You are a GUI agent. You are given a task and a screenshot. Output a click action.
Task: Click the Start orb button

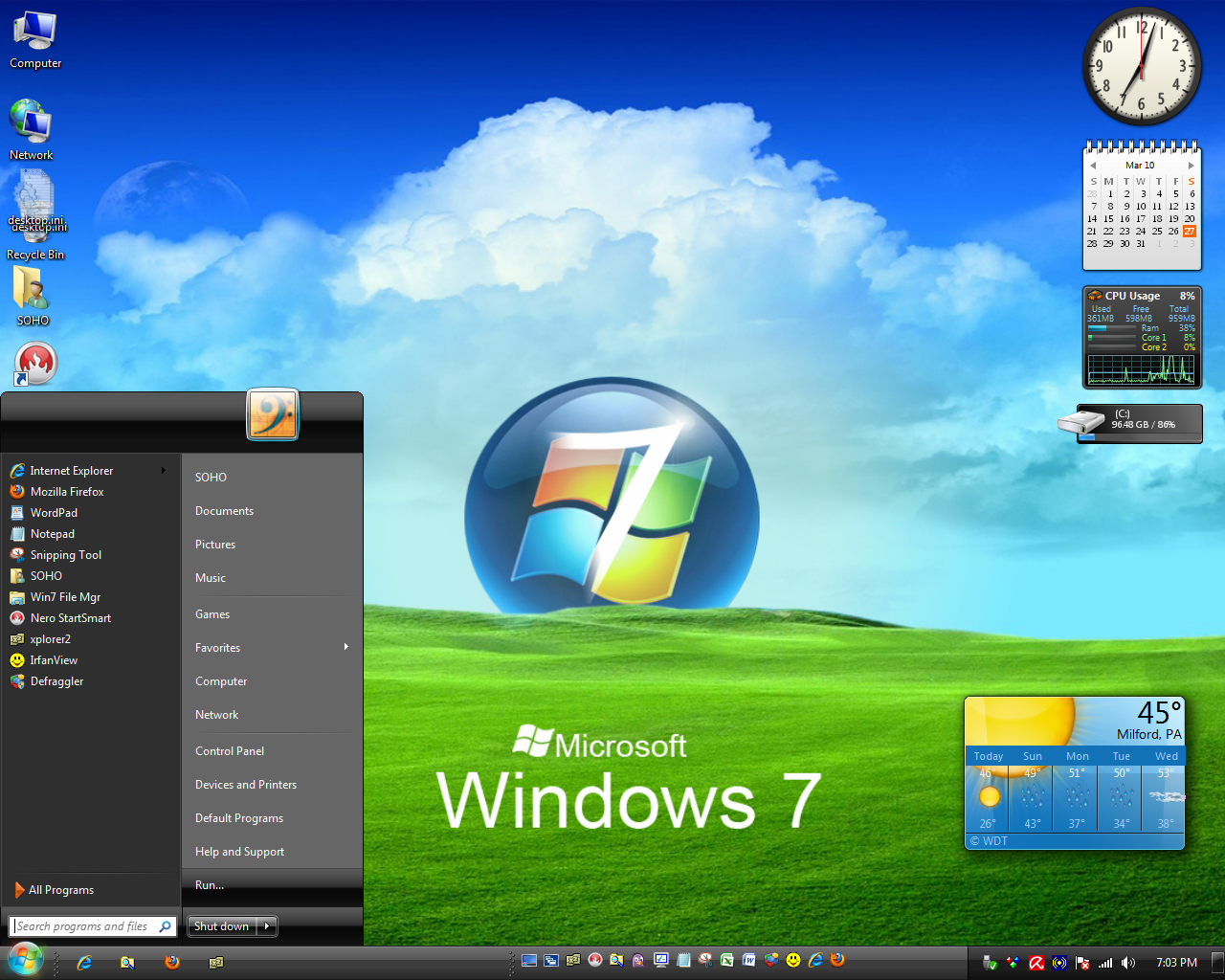coord(25,961)
